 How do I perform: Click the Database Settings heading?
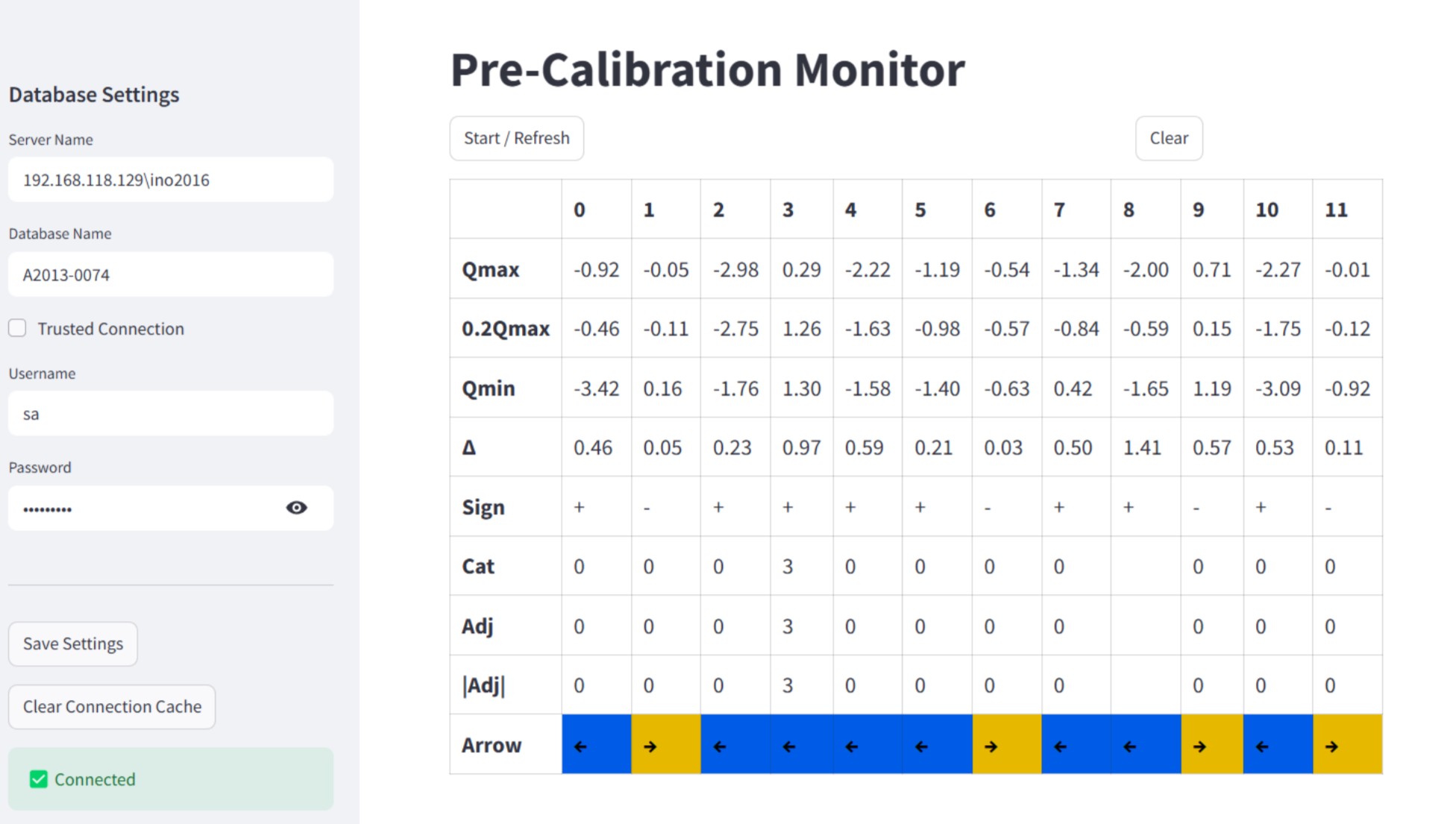click(94, 94)
